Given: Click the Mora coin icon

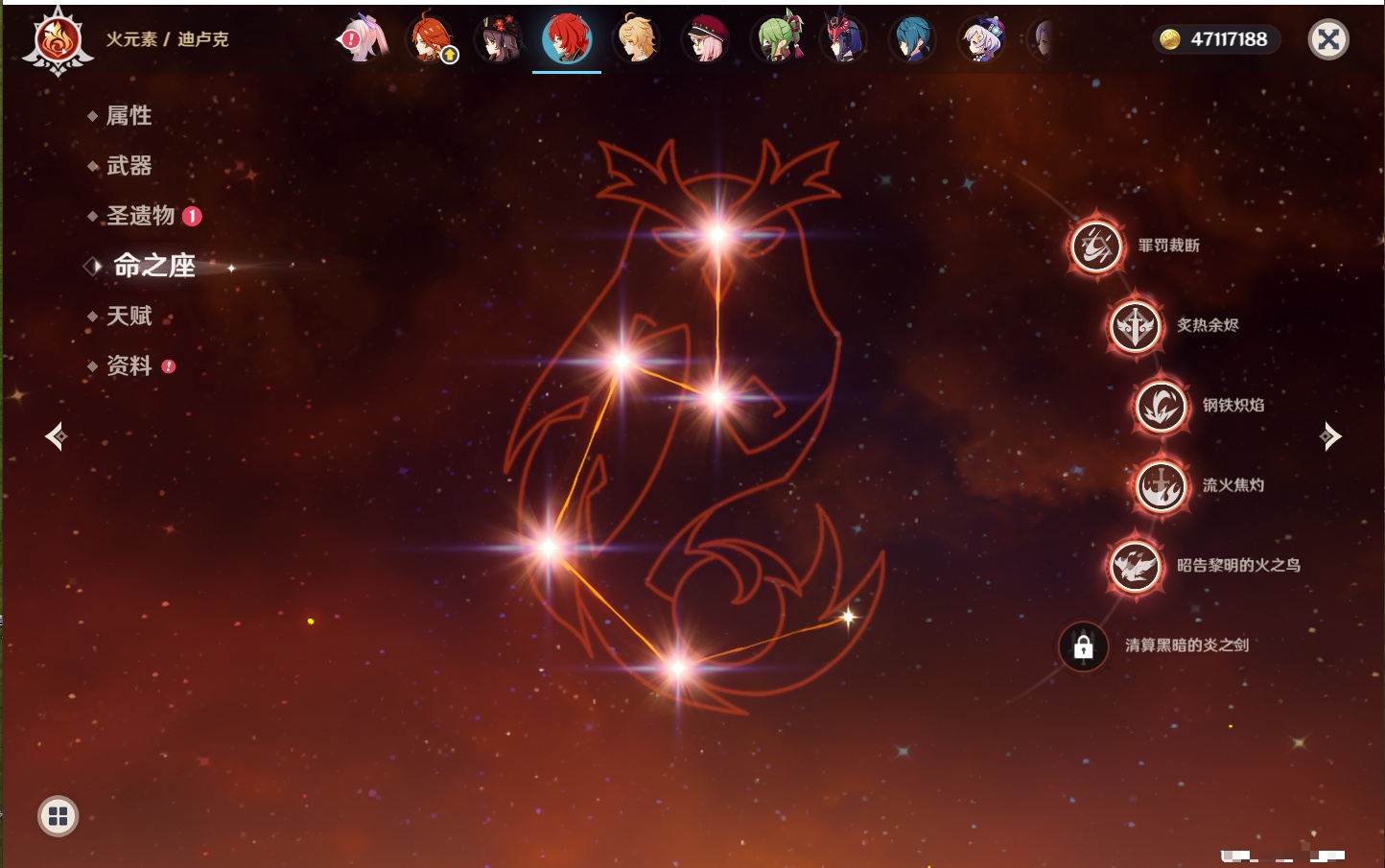Looking at the screenshot, I should click(1170, 39).
